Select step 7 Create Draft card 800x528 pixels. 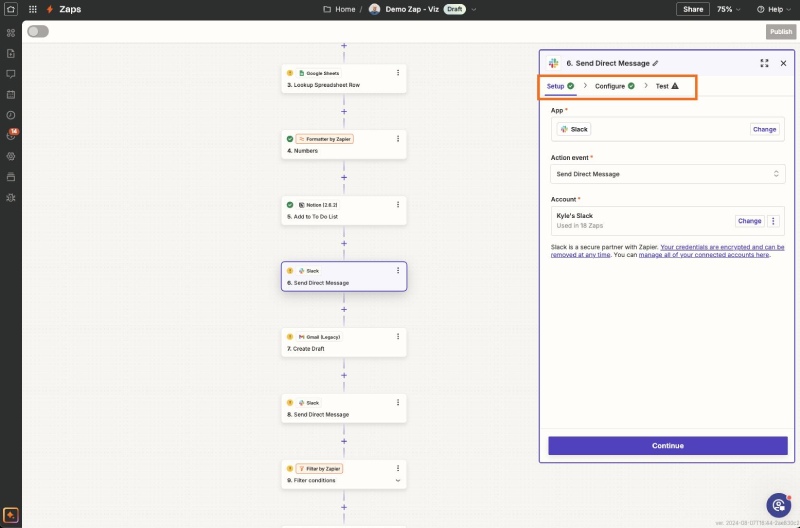[344, 342]
